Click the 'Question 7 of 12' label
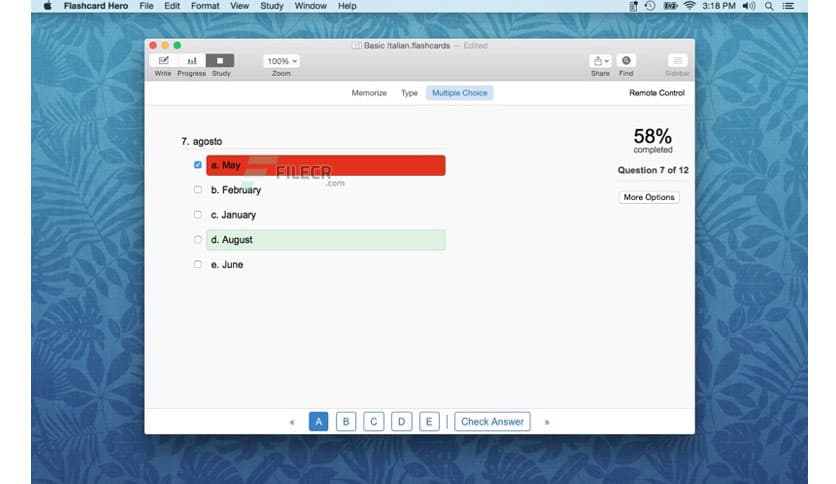The width and height of the screenshot is (836, 484). [x=653, y=170]
